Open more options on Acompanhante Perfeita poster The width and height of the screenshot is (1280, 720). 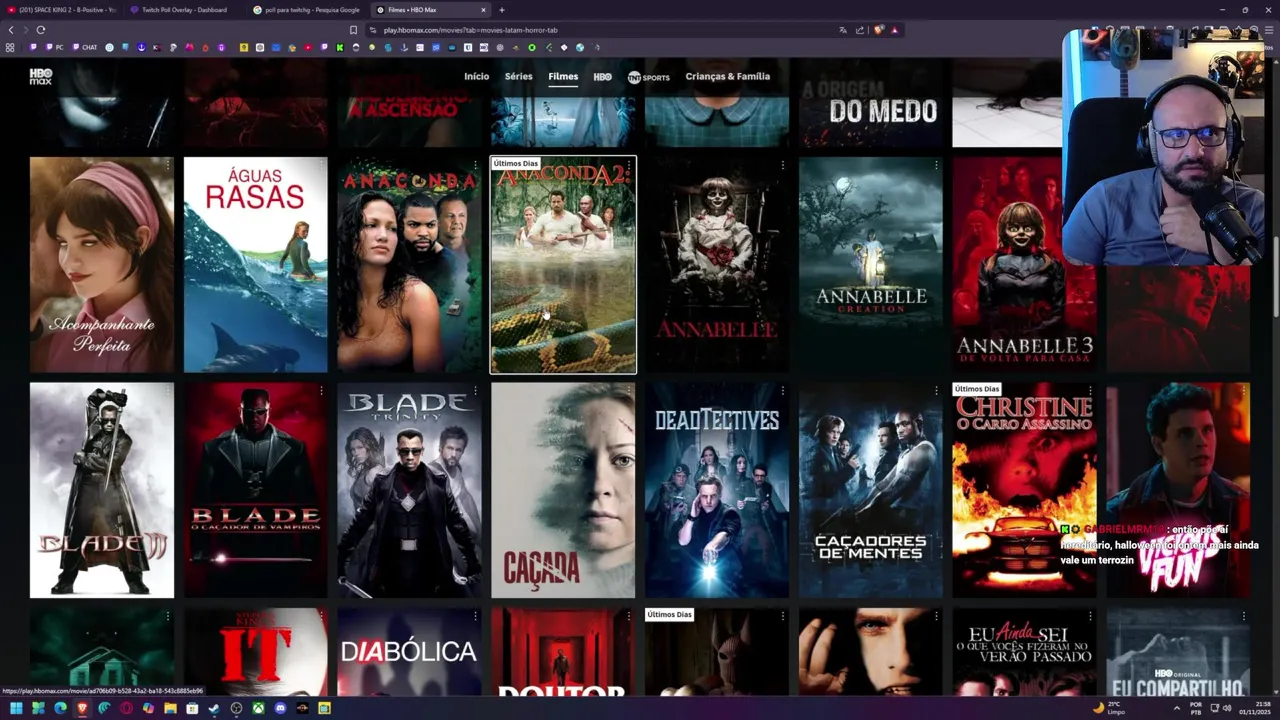167,165
